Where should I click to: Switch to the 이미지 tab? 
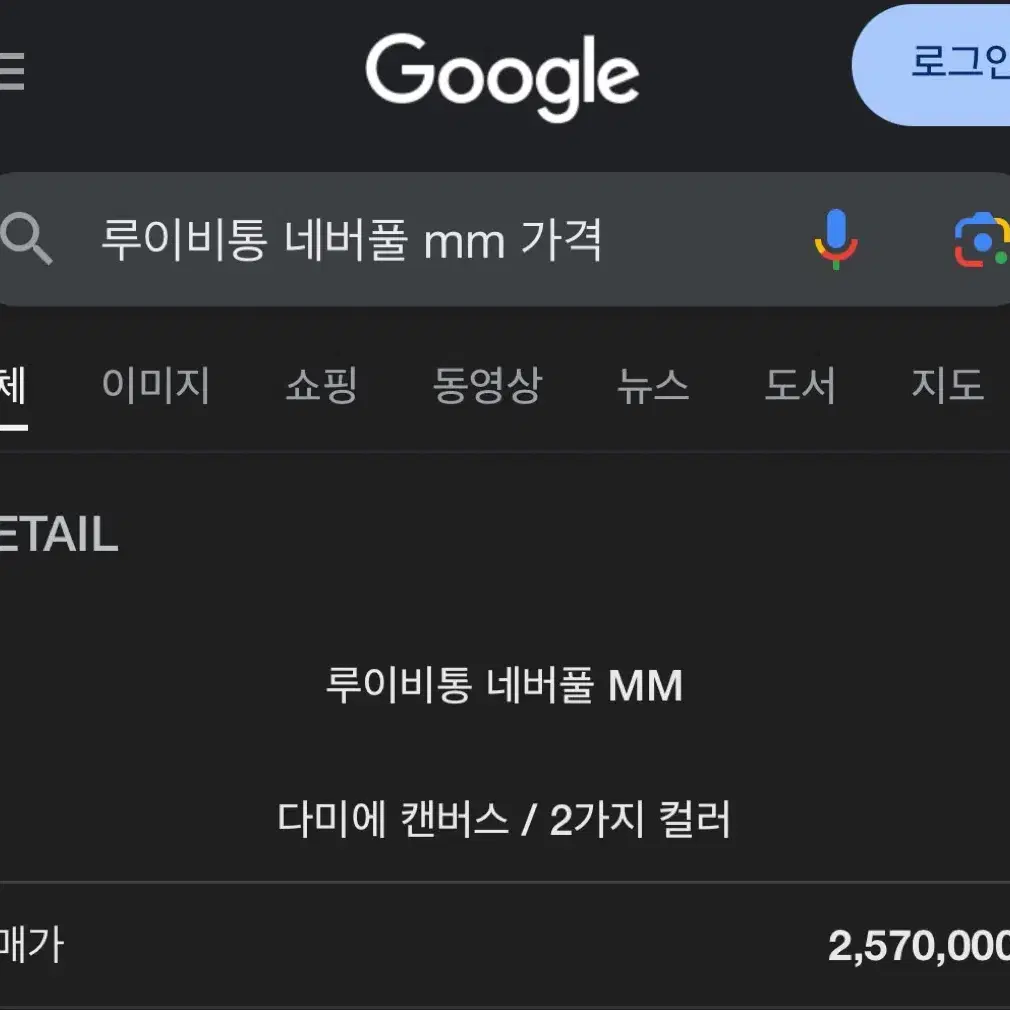tap(156, 385)
